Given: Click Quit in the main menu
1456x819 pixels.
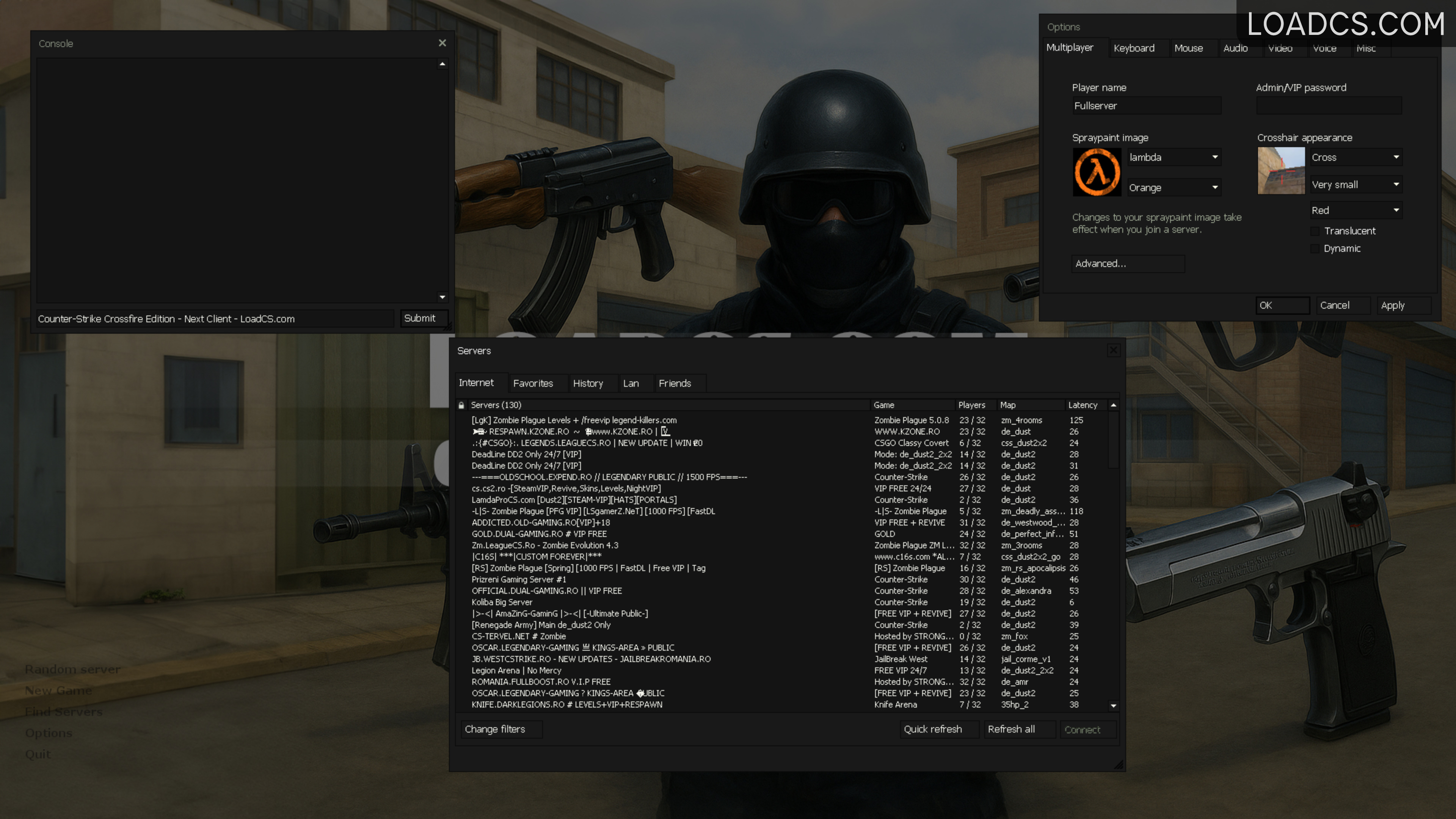Looking at the screenshot, I should 38,754.
